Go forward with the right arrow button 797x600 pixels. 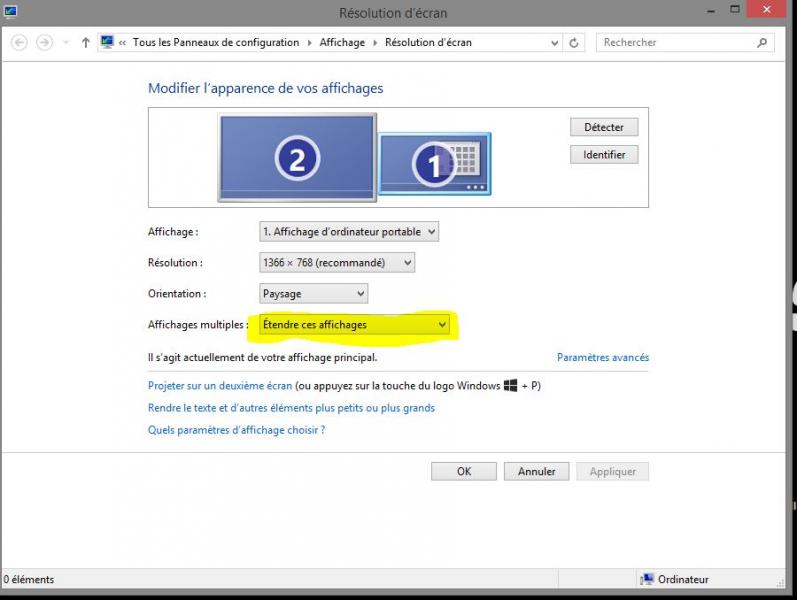pos(44,42)
